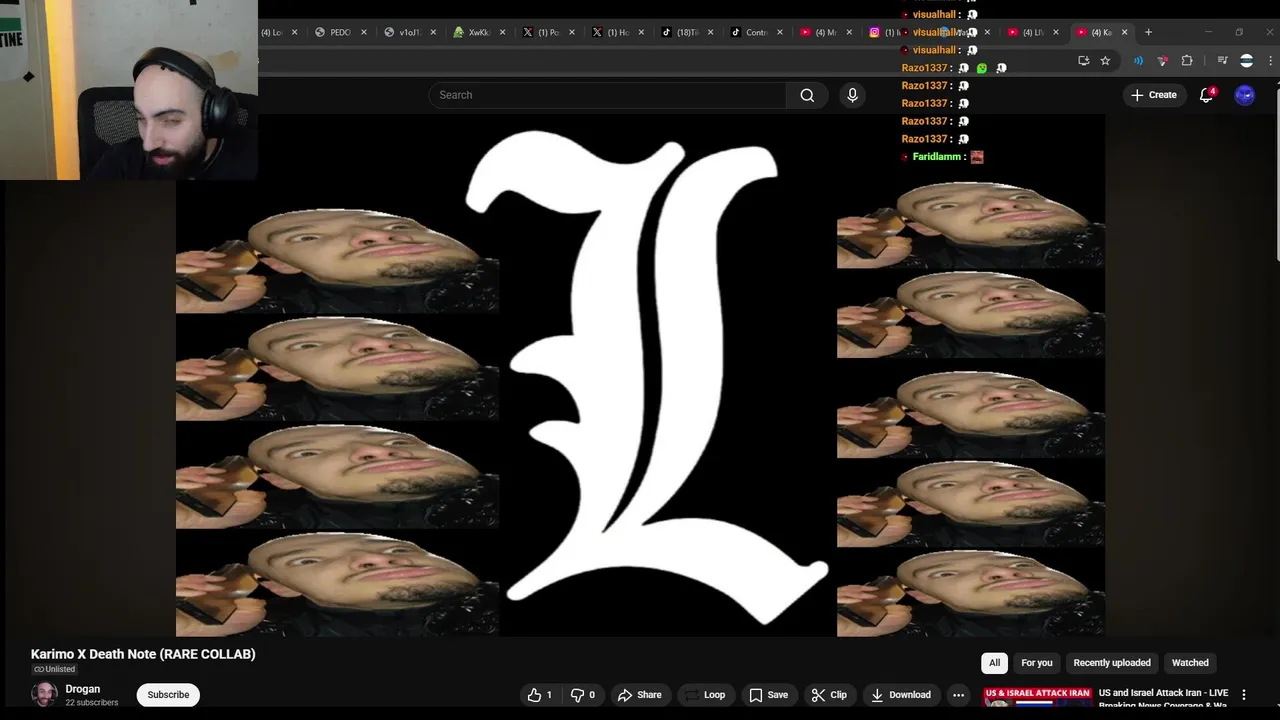
Task: Click the 22 subscribers text
Action: [92, 703]
